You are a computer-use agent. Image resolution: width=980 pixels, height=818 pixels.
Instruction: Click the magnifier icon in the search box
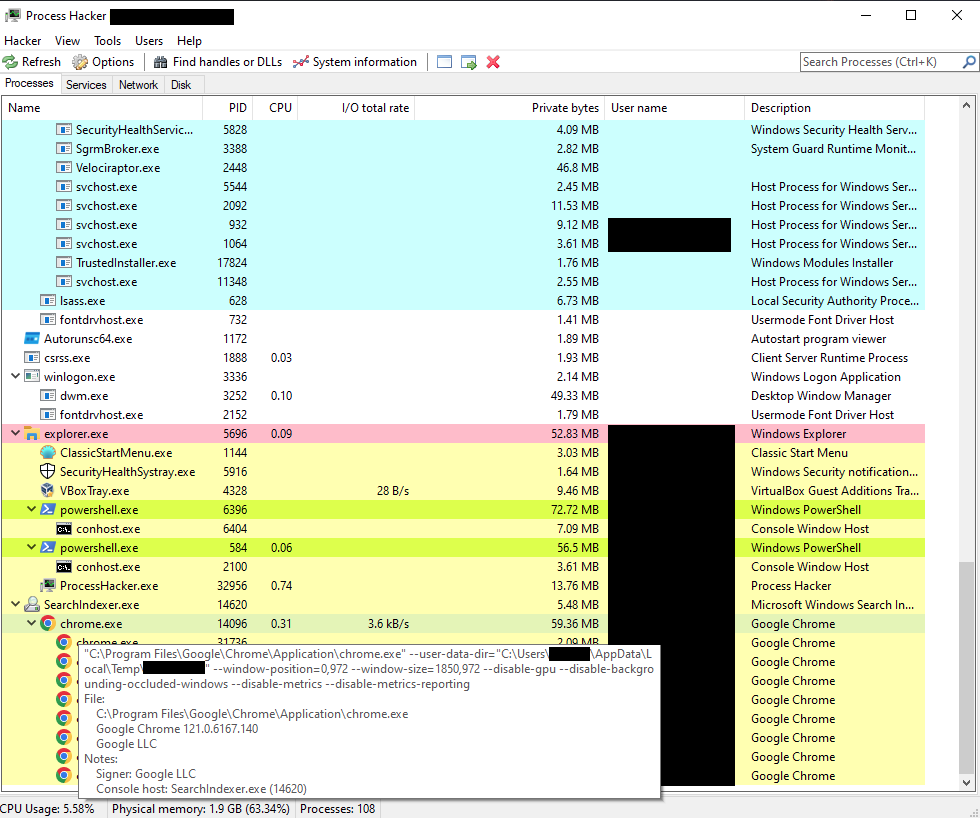968,61
